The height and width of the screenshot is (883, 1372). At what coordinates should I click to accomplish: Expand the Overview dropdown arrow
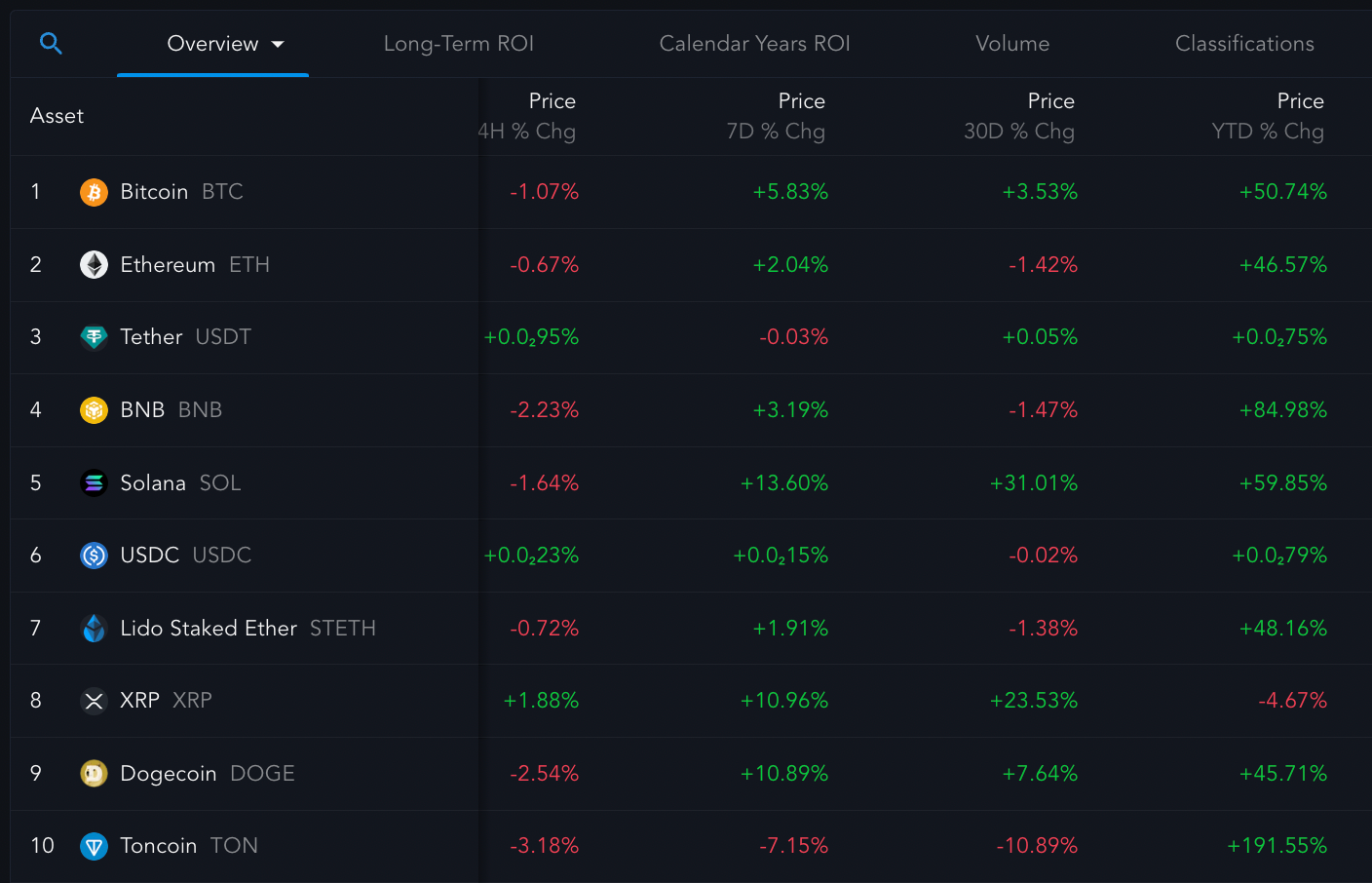(278, 44)
